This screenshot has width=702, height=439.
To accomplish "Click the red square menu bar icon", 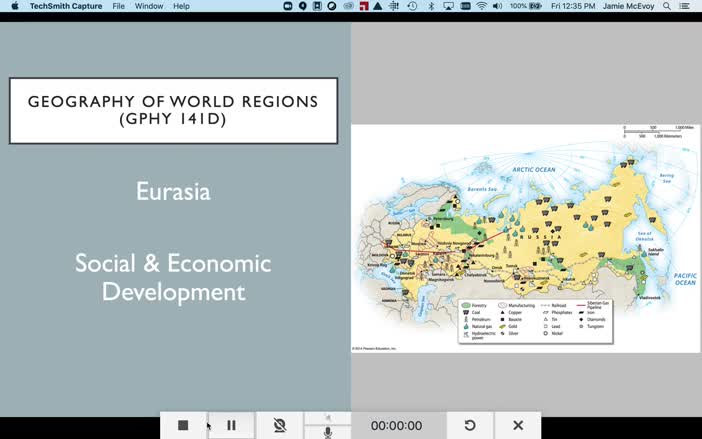I will point(364,6).
